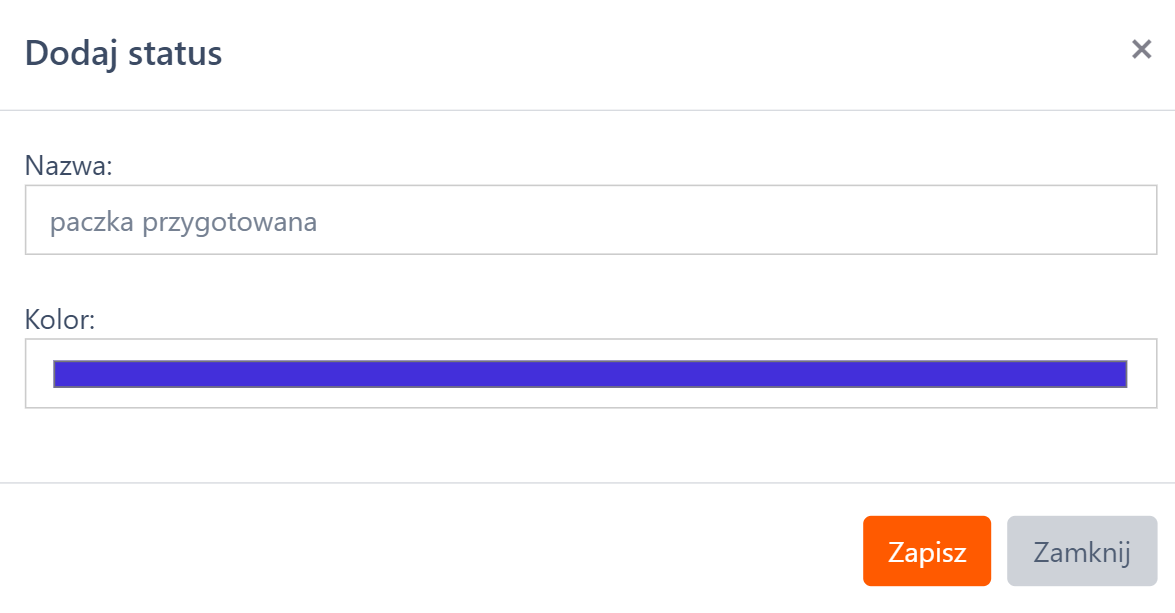The image size is (1175, 613).
Task: Dismiss the dialog using Zamknij
Action: 1081,551
